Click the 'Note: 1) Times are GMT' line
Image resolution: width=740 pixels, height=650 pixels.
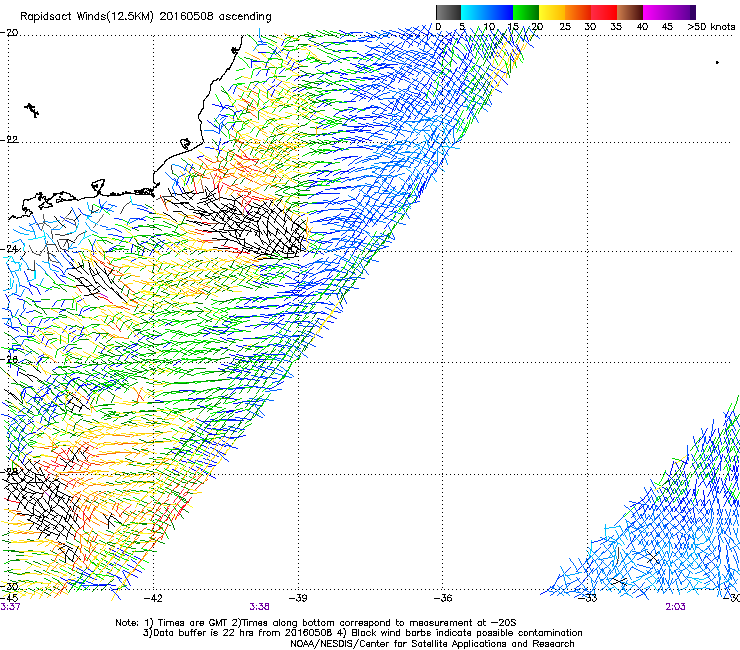316,623
